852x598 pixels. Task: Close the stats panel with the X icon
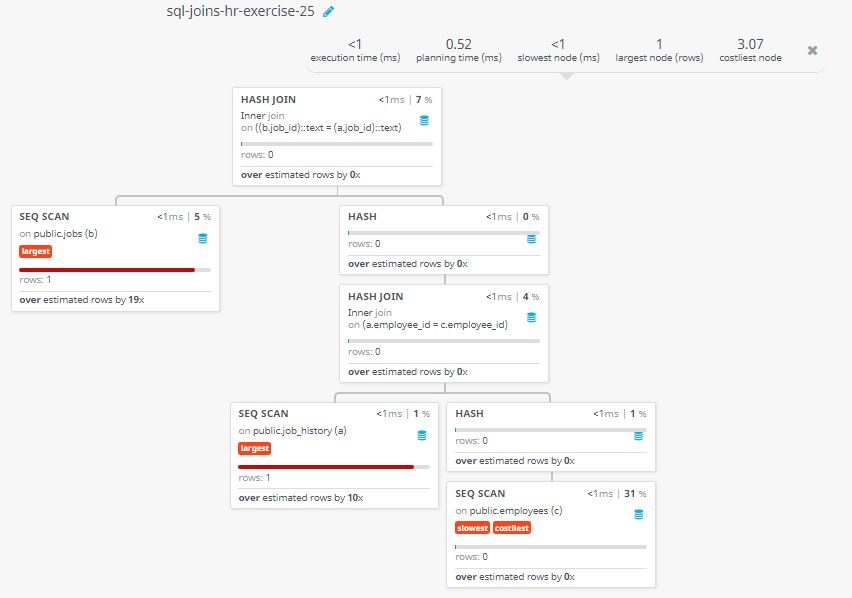pos(812,51)
